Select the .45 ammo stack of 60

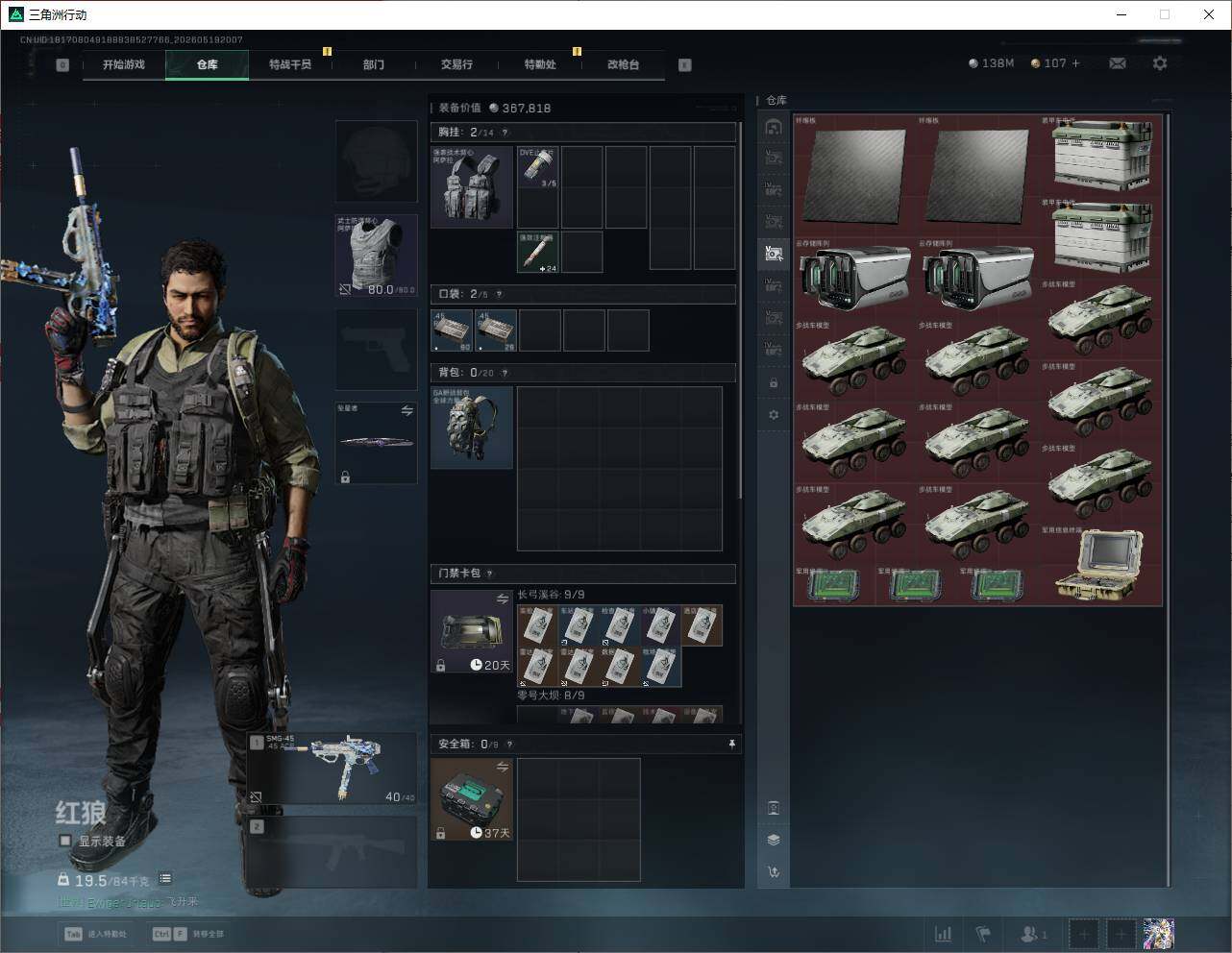click(x=453, y=330)
